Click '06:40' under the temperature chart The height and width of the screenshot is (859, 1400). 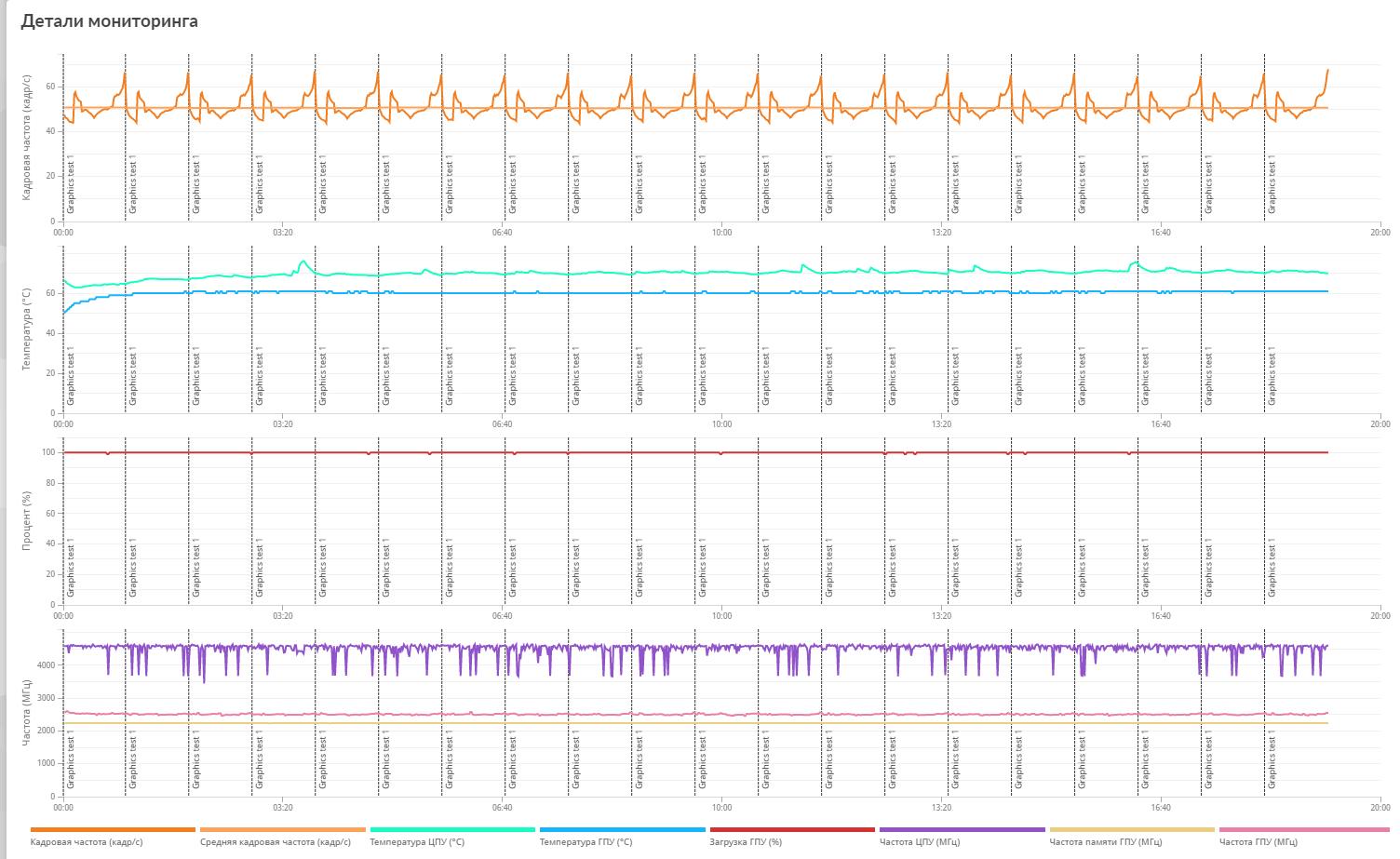click(503, 424)
